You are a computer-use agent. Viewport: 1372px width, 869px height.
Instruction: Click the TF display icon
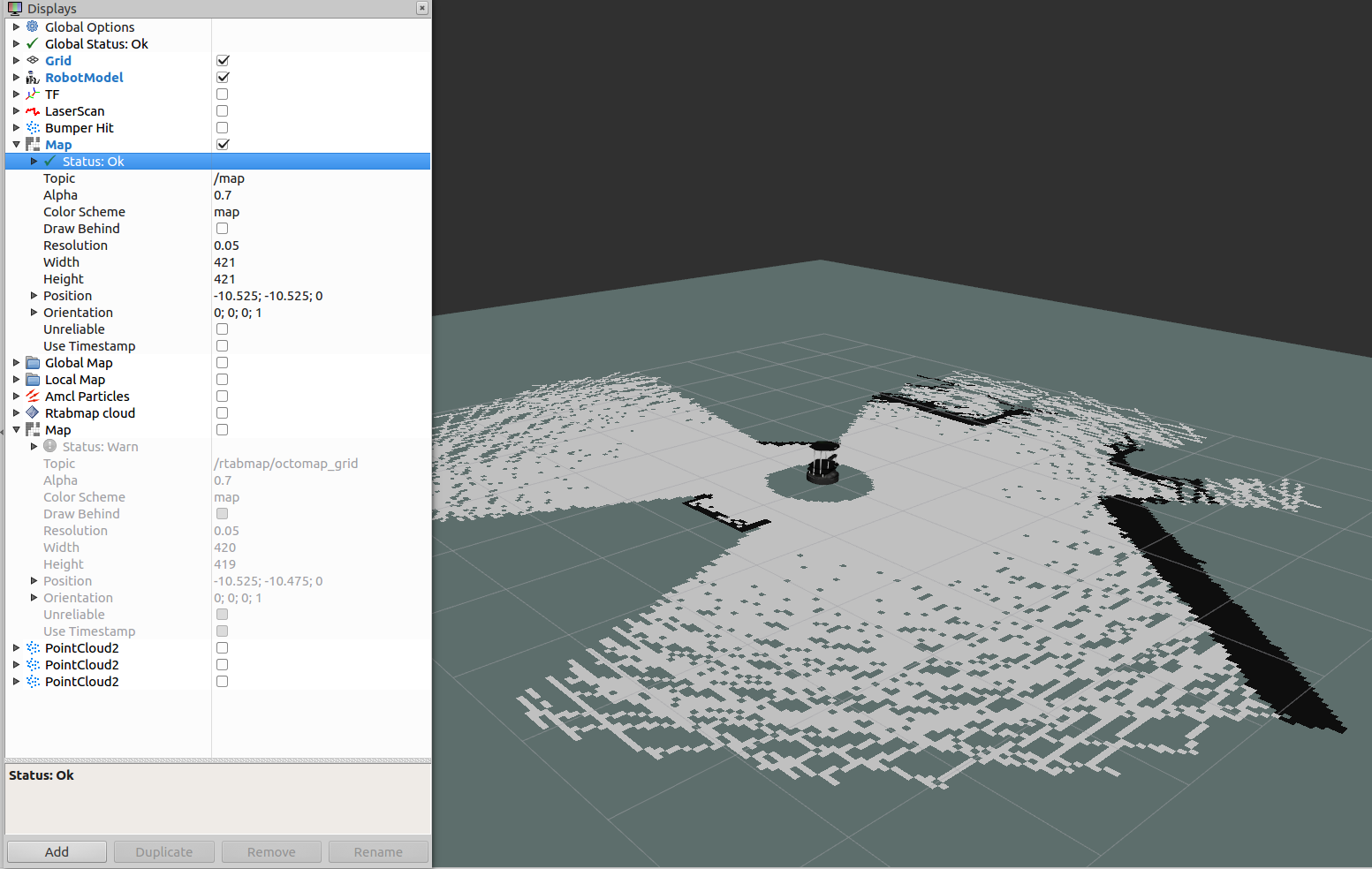32,94
